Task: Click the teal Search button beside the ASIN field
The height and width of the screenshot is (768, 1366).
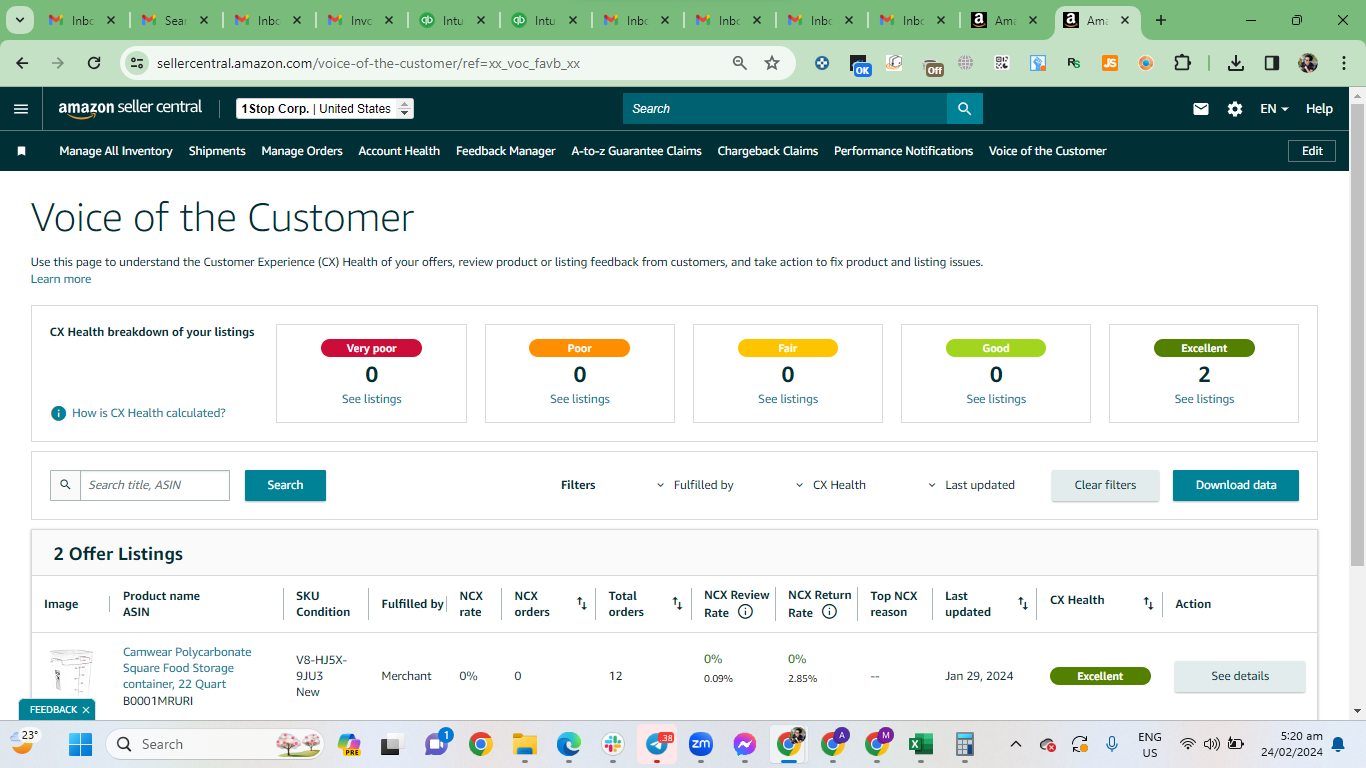Action: click(x=285, y=485)
